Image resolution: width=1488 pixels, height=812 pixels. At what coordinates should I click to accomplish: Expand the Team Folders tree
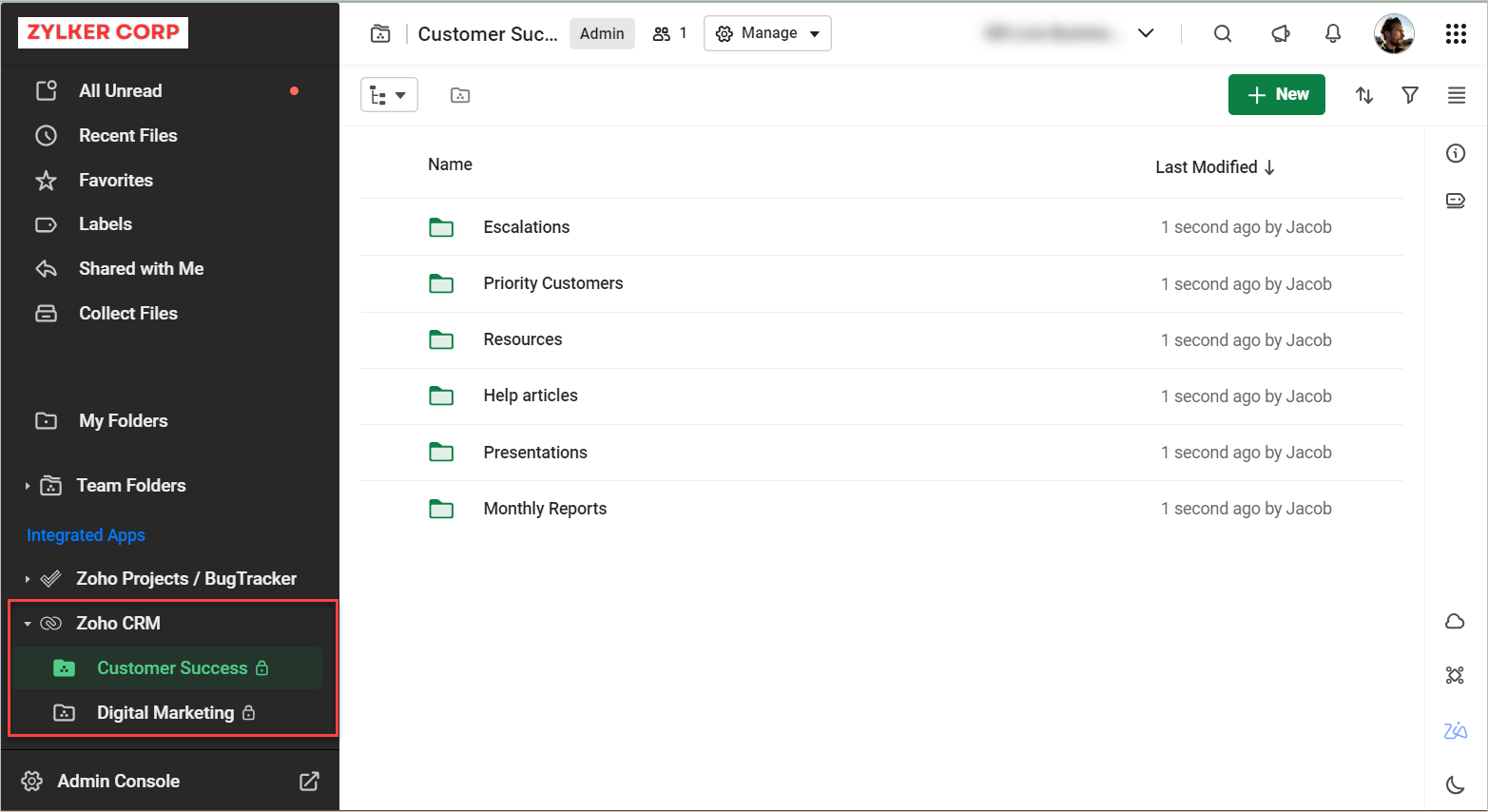coord(28,486)
